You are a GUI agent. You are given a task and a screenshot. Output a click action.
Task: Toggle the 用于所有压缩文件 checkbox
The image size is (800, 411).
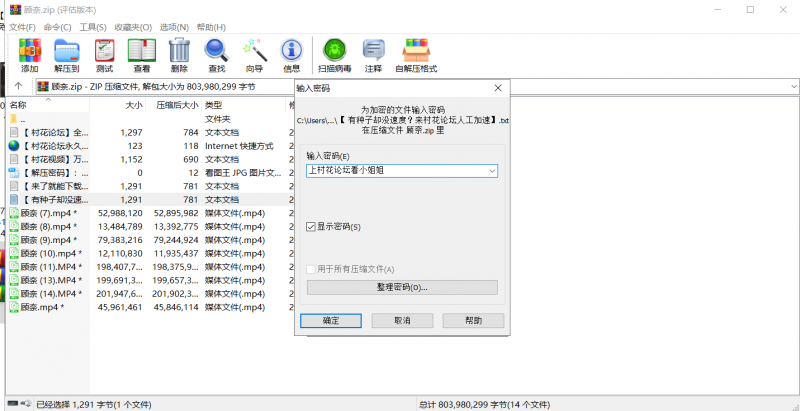311,269
